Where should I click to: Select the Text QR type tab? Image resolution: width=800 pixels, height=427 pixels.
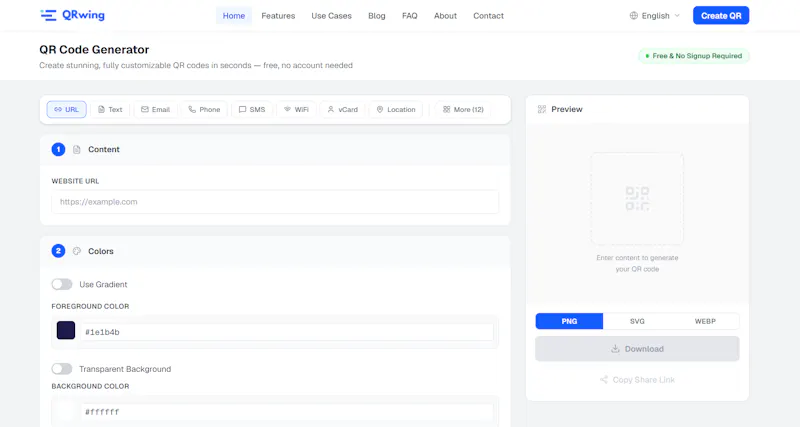pyautogui.click(x=110, y=110)
